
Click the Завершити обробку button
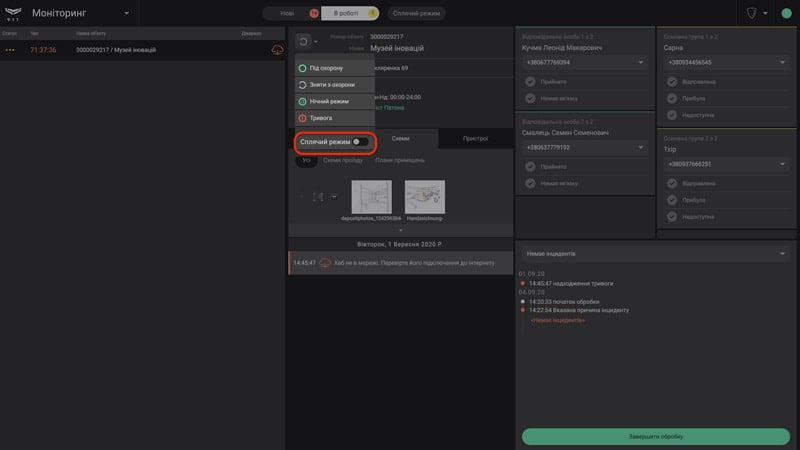pos(656,437)
